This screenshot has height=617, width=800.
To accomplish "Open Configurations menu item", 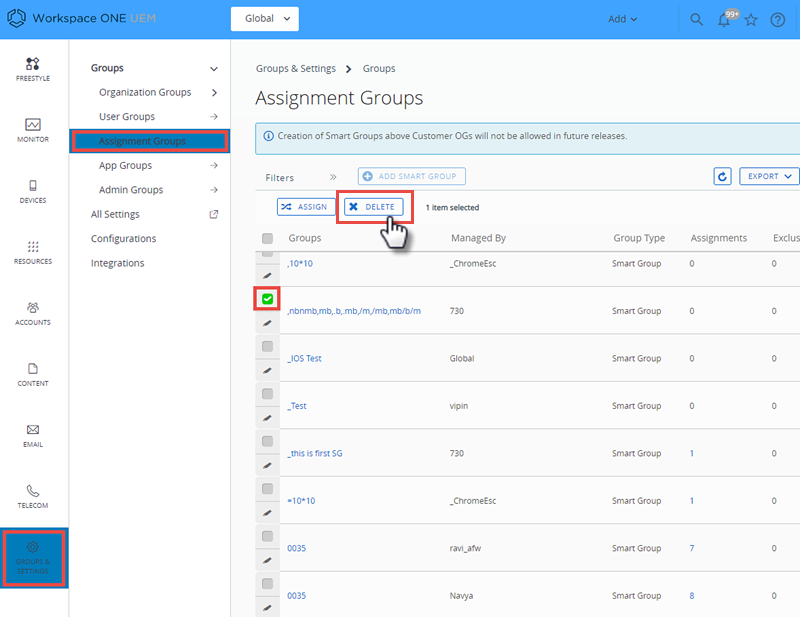I will (x=123, y=239).
